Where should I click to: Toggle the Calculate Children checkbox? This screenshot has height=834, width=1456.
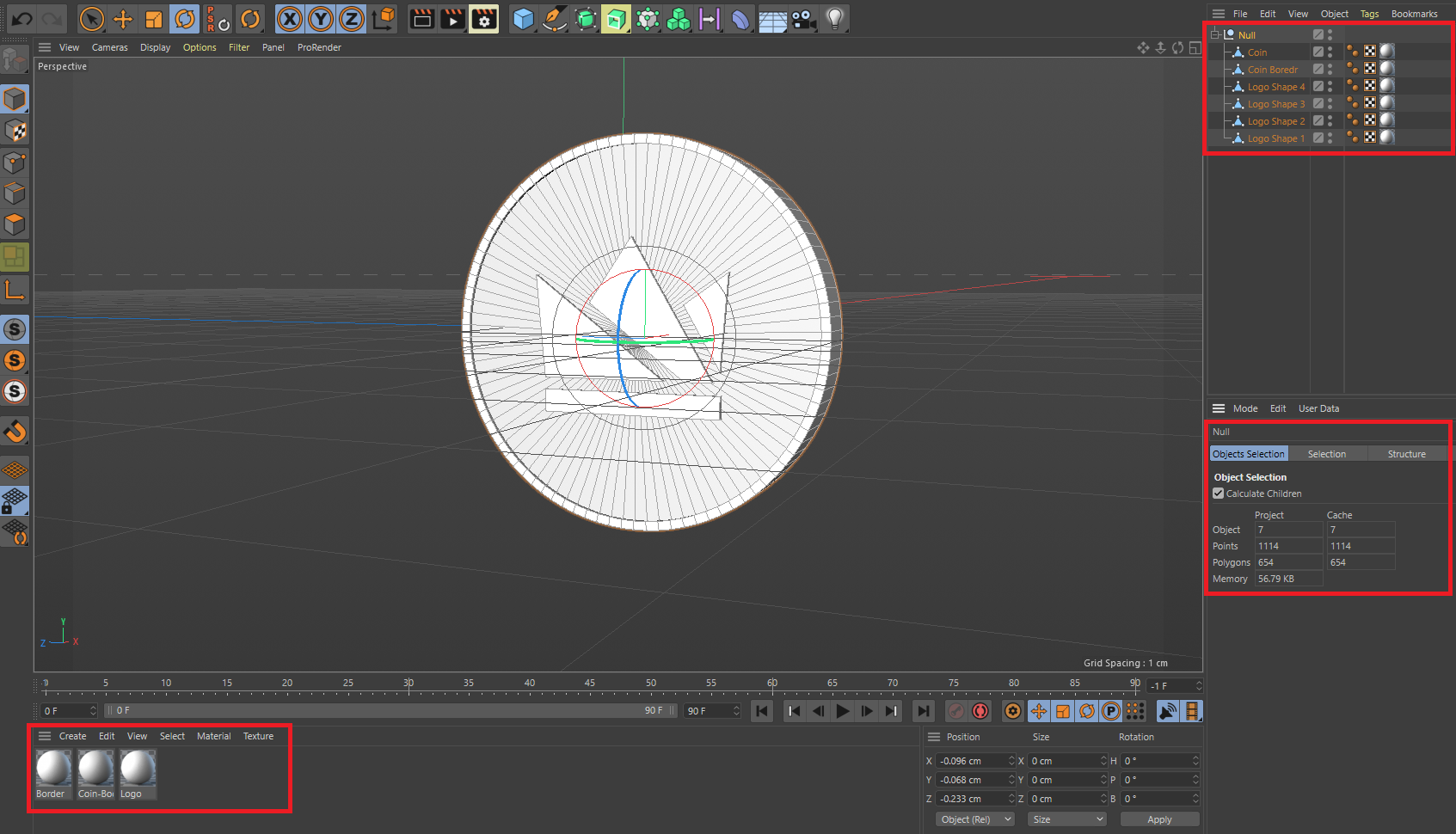point(1218,494)
